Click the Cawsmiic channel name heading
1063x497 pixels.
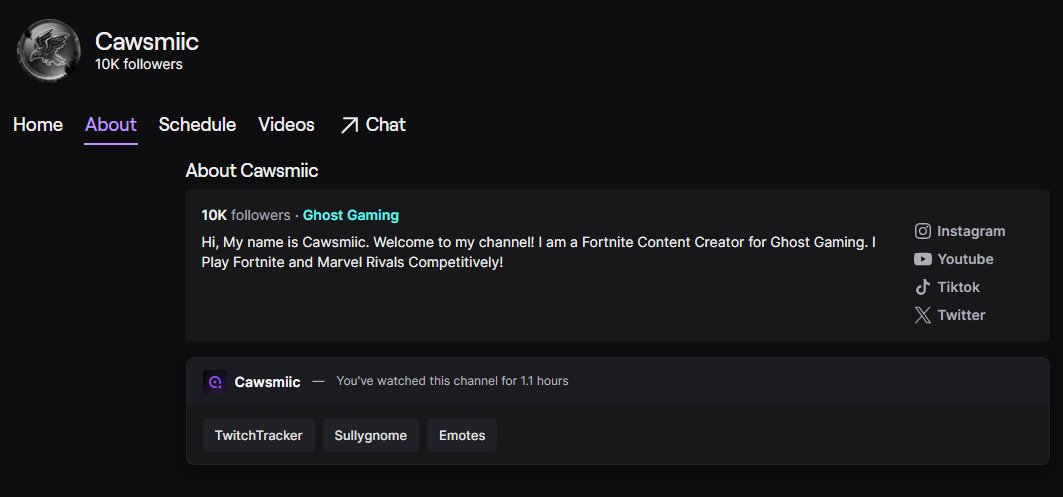[146, 41]
